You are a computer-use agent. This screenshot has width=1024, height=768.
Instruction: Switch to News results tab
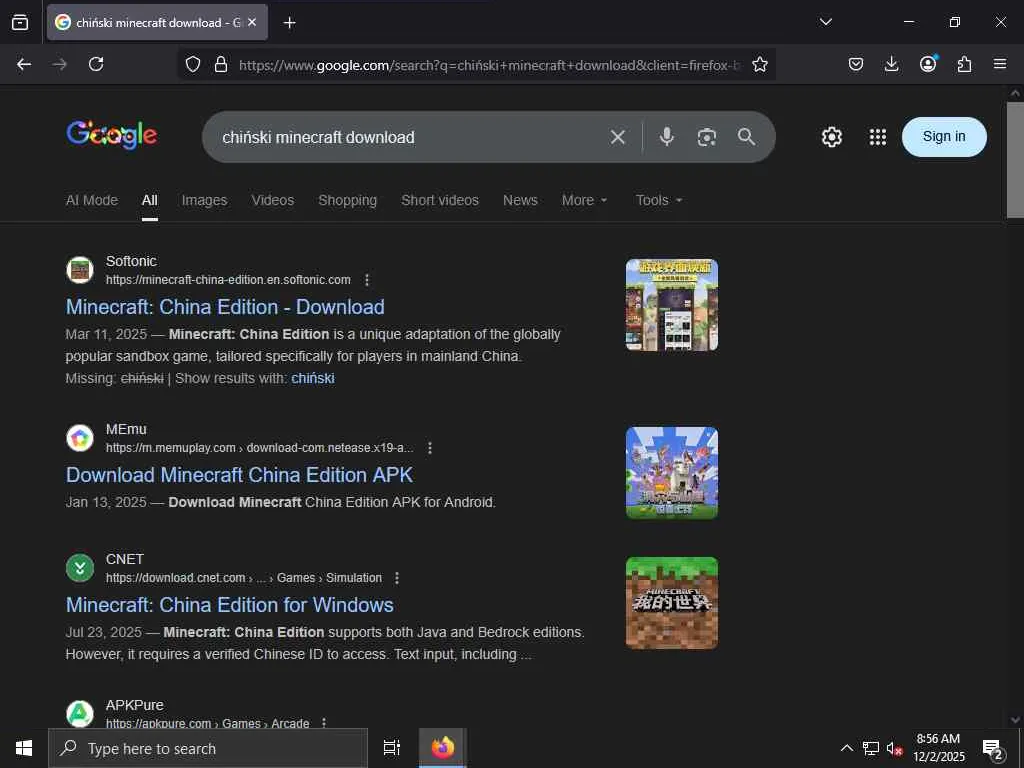(x=520, y=200)
